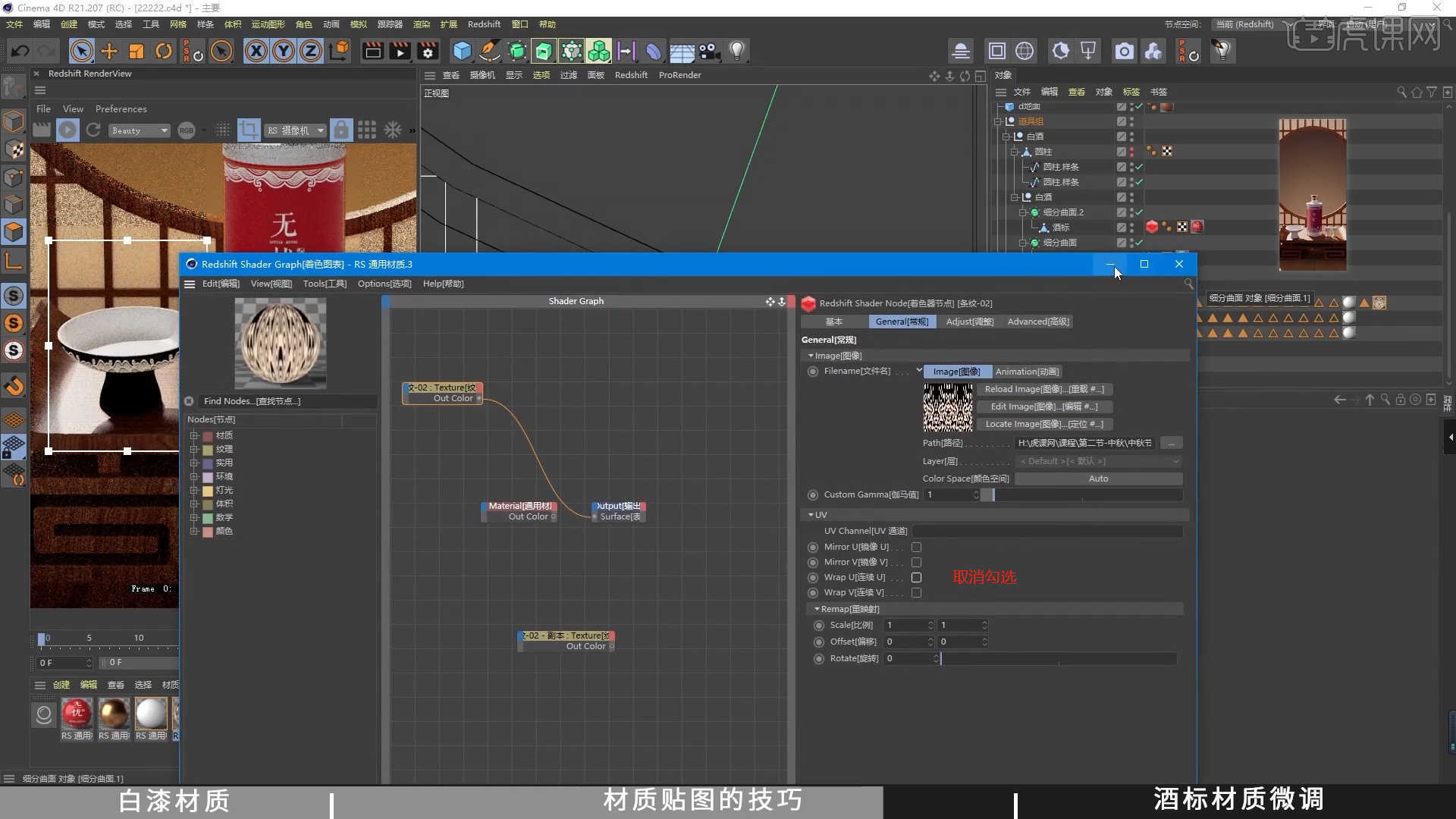
Task: Uncheck the Mirror U checkbox
Action: click(916, 547)
